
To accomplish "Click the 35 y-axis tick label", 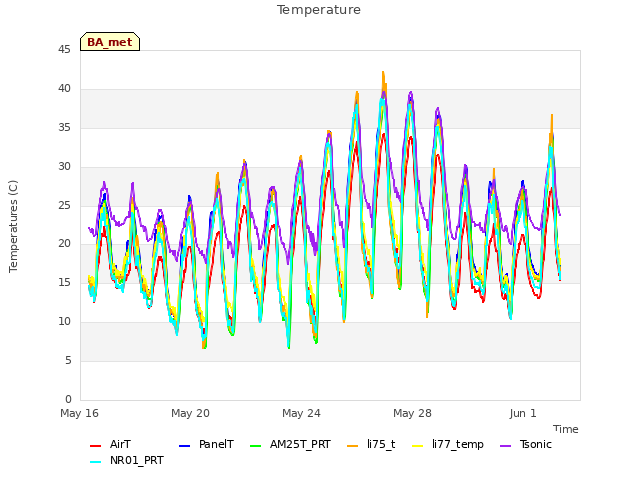I will pos(64,127).
